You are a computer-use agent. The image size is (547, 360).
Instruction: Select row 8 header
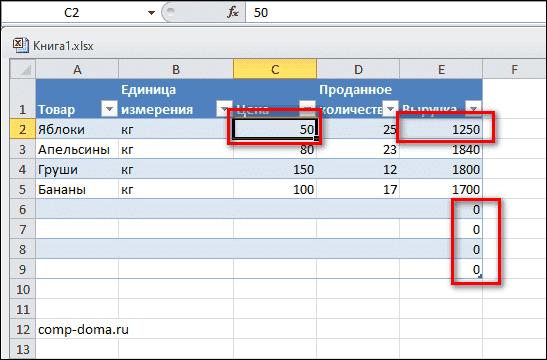23,249
